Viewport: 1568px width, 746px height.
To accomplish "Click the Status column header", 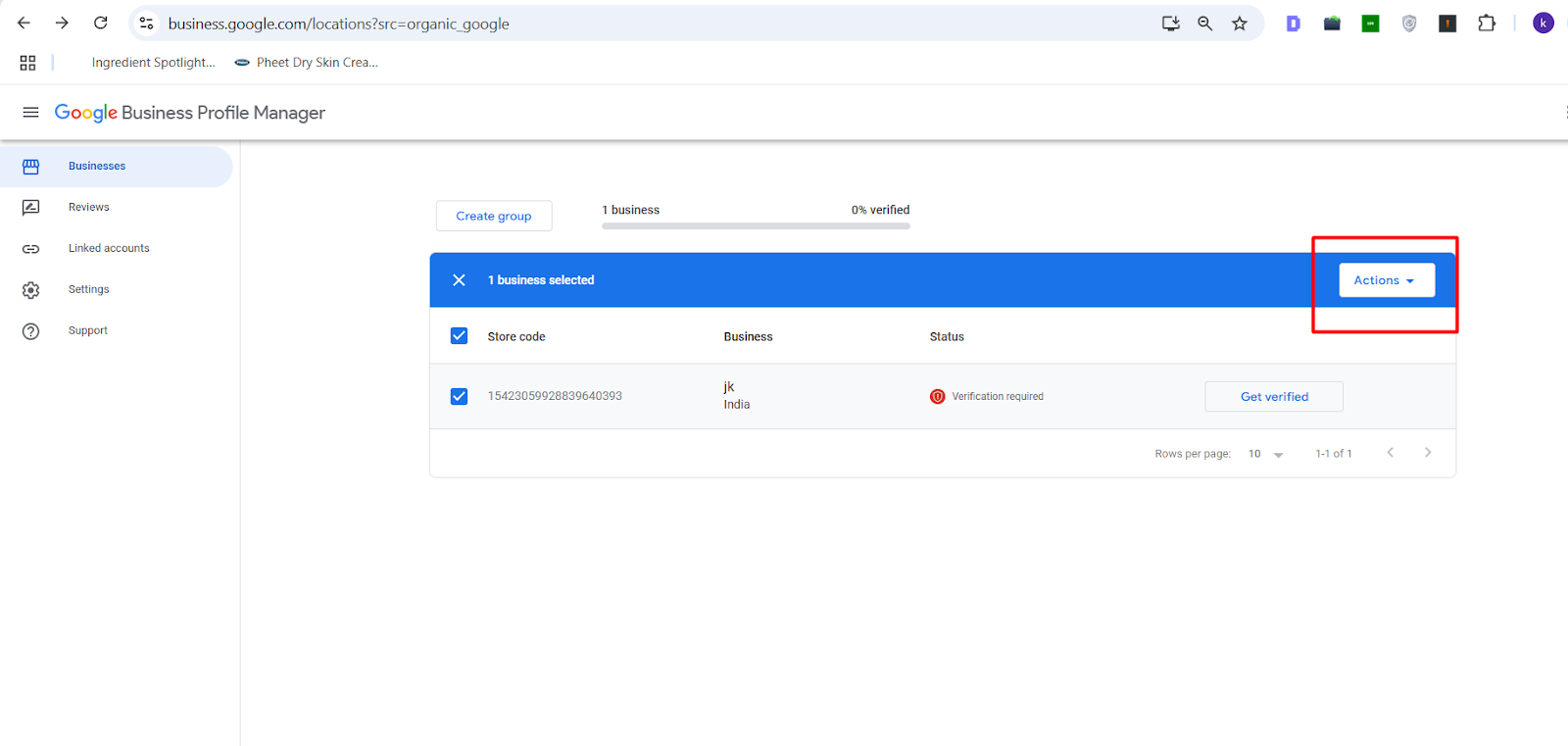I will pos(947,336).
